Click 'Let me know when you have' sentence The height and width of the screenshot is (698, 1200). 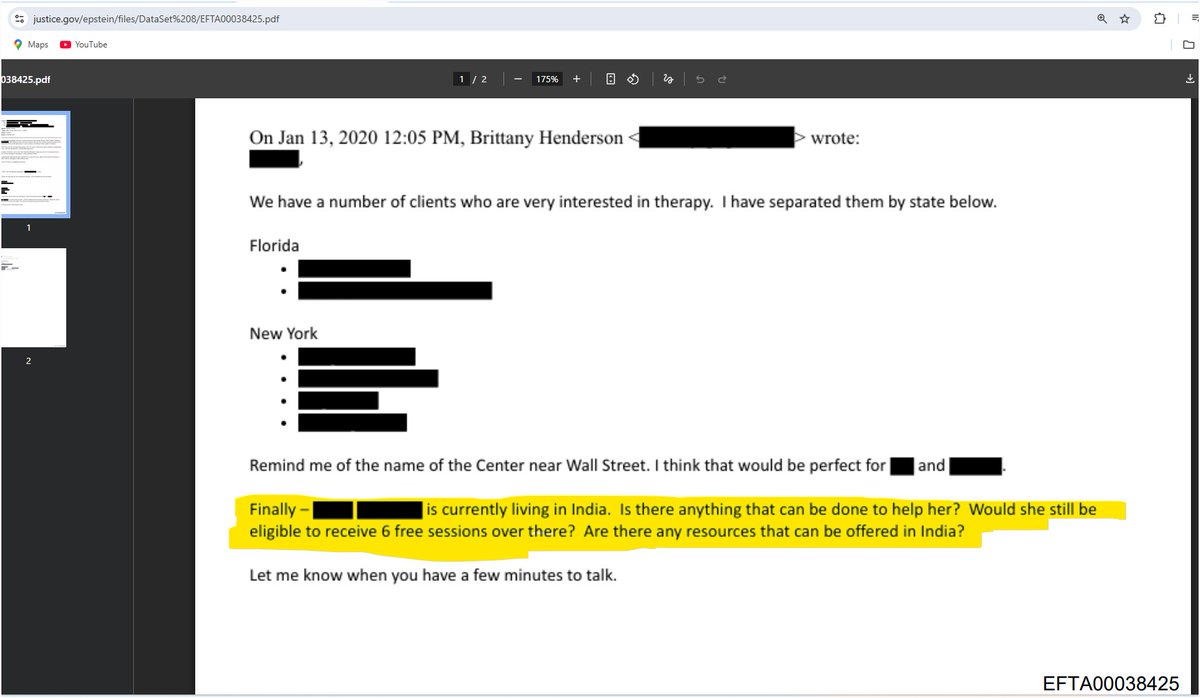433,577
